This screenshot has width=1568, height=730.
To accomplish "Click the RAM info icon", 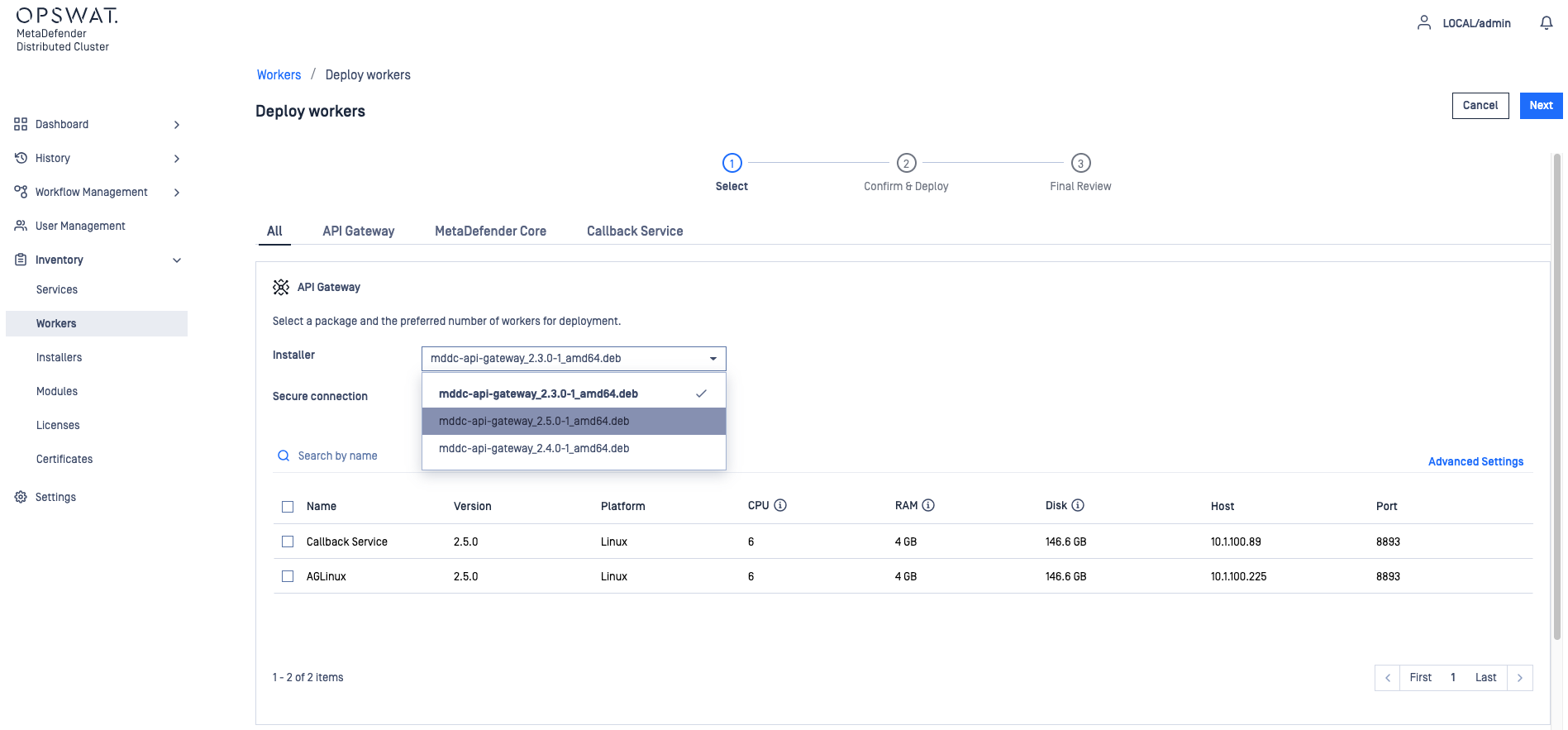I will 928,505.
